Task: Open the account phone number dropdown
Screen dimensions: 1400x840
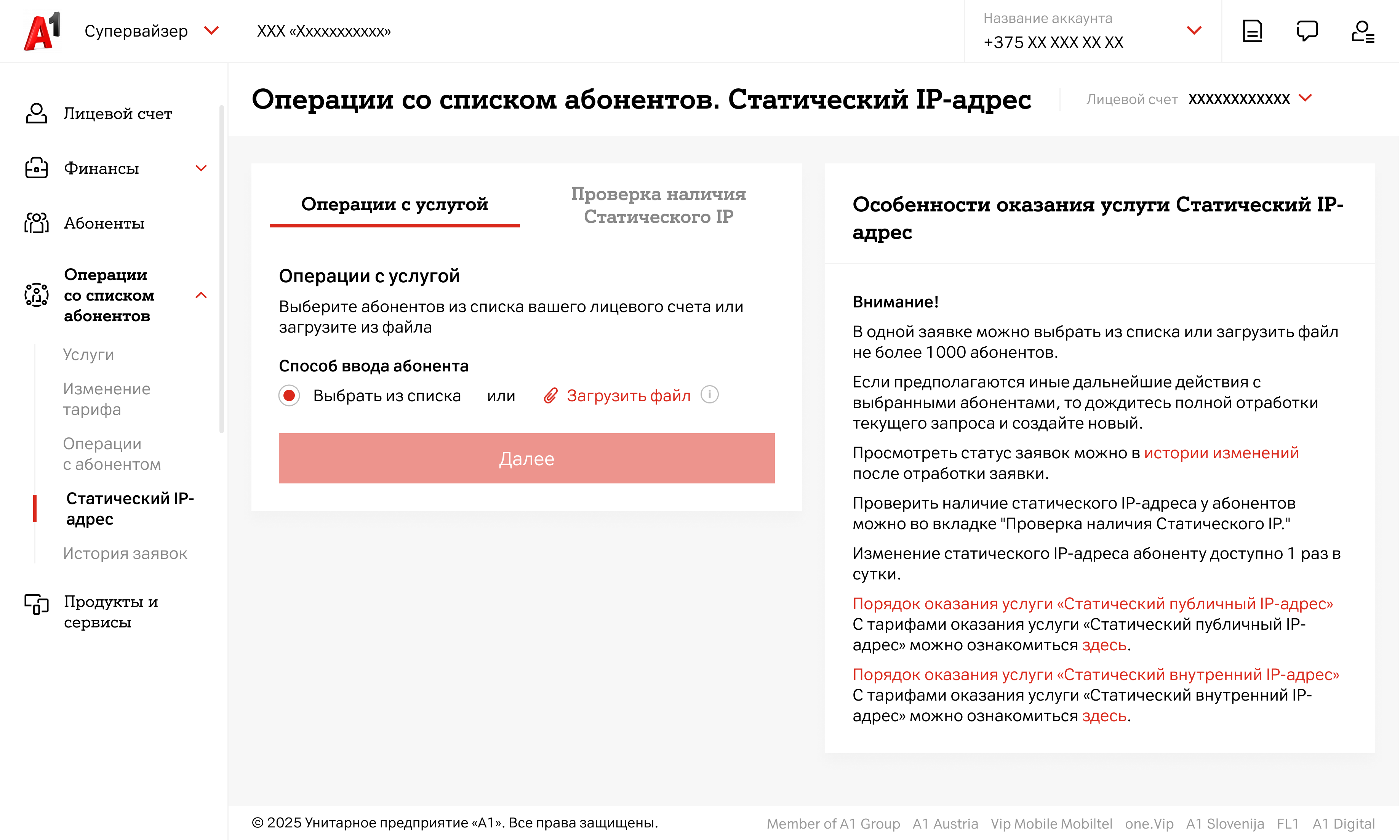Action: coord(1194,30)
